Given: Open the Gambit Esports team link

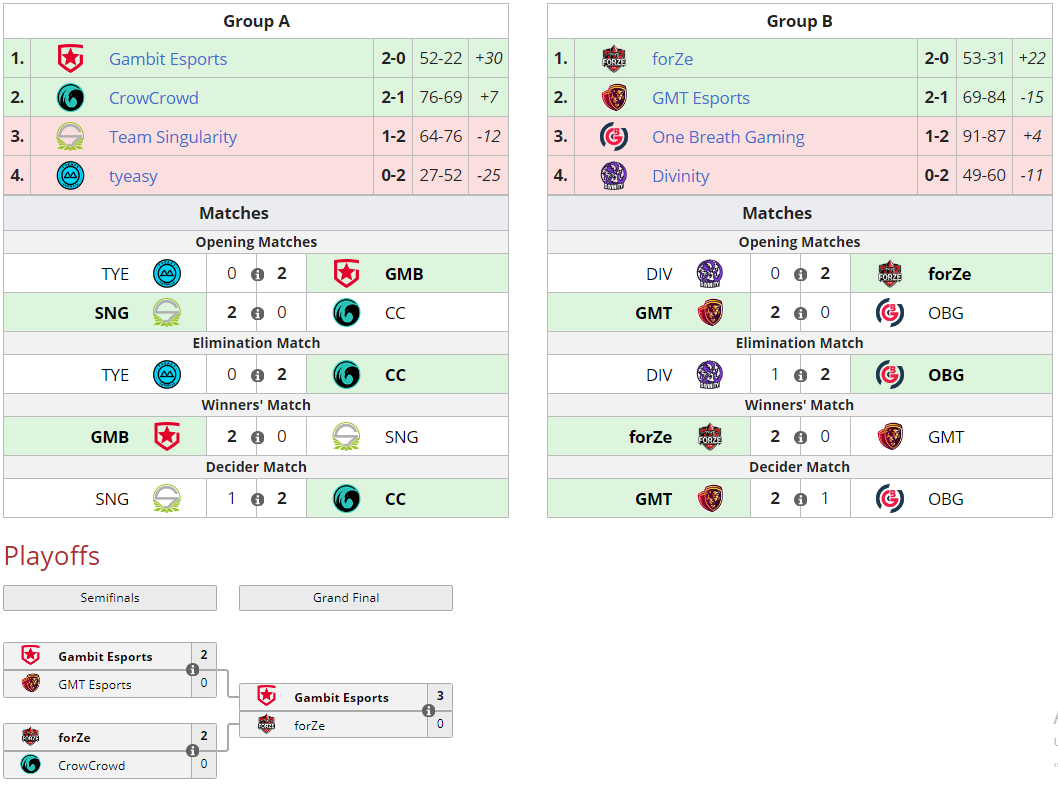Looking at the screenshot, I should [168, 59].
